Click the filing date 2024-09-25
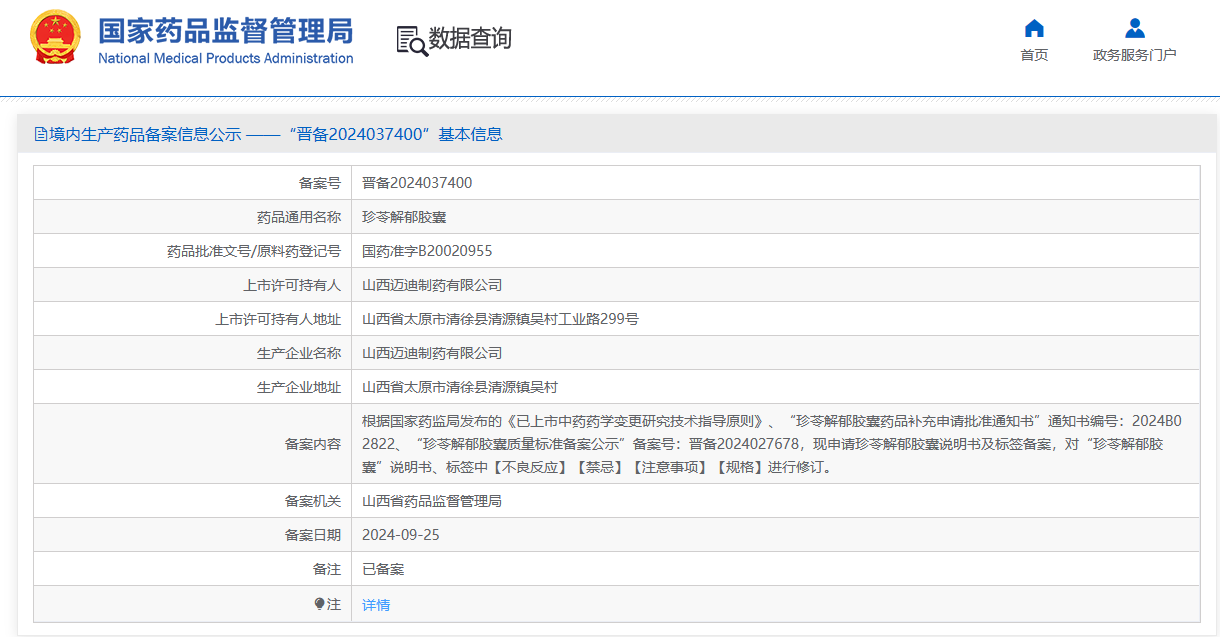Screen dimensions: 1220x637 (x=401, y=535)
